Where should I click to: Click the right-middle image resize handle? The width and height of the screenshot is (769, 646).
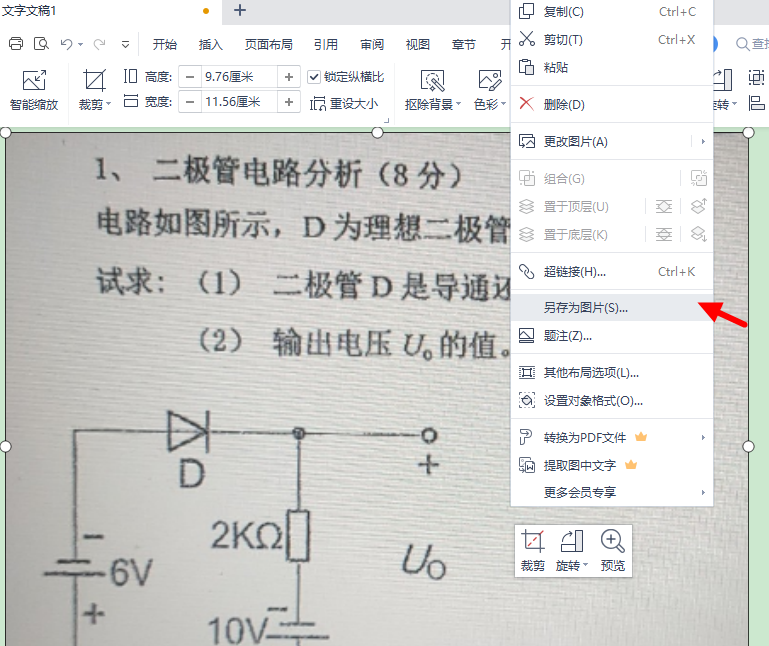pyautogui.click(x=748, y=446)
